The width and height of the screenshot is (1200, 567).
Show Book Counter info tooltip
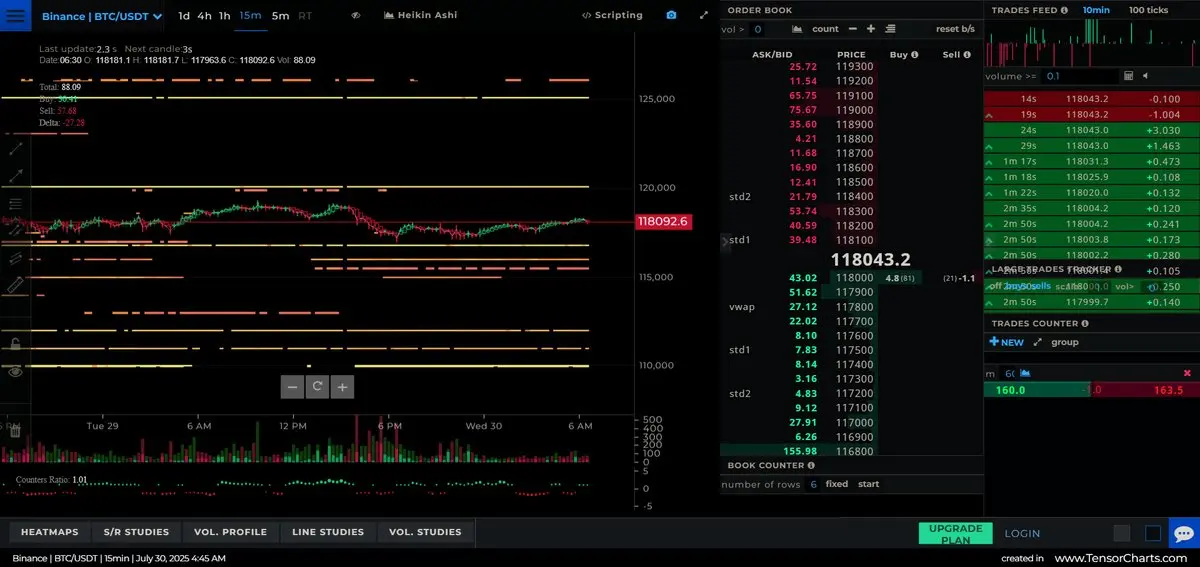811,466
